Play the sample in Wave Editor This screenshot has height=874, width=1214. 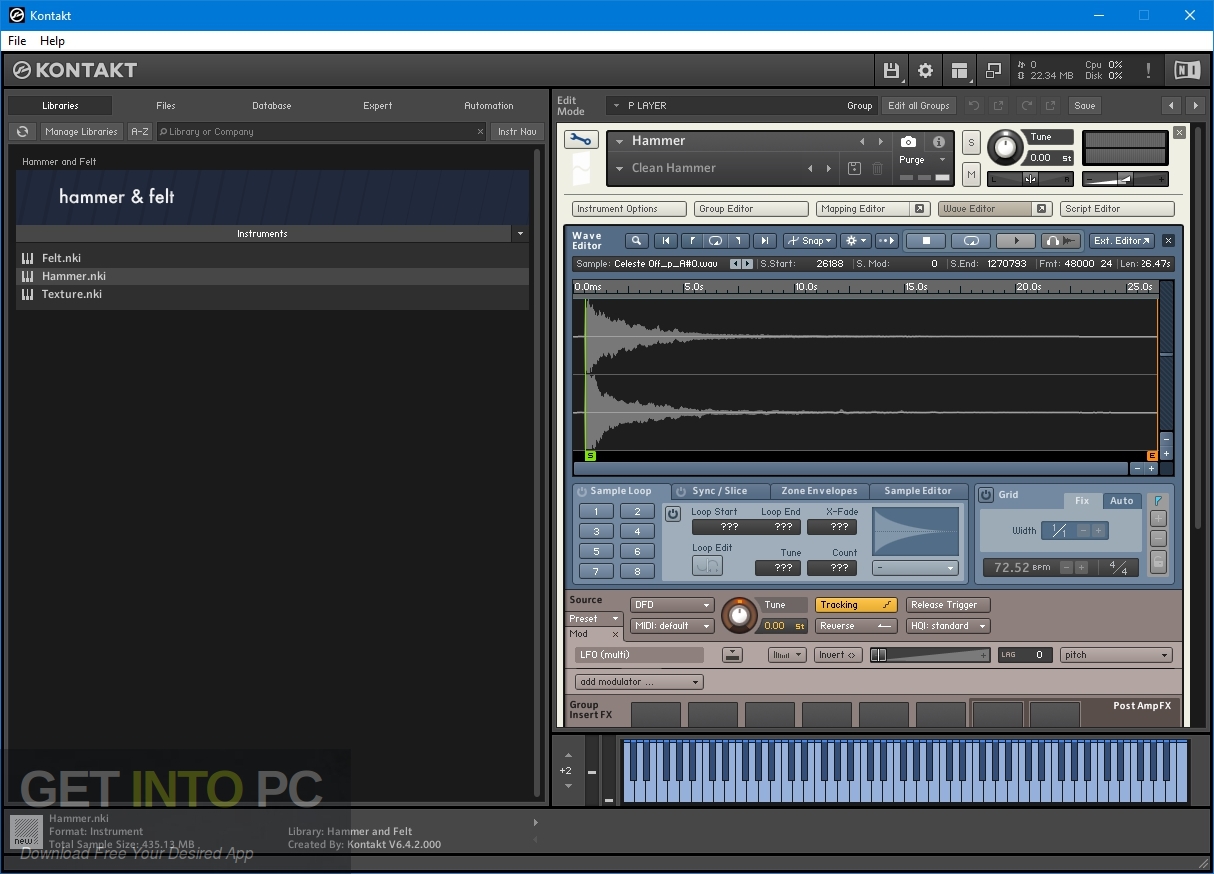[x=1016, y=240]
